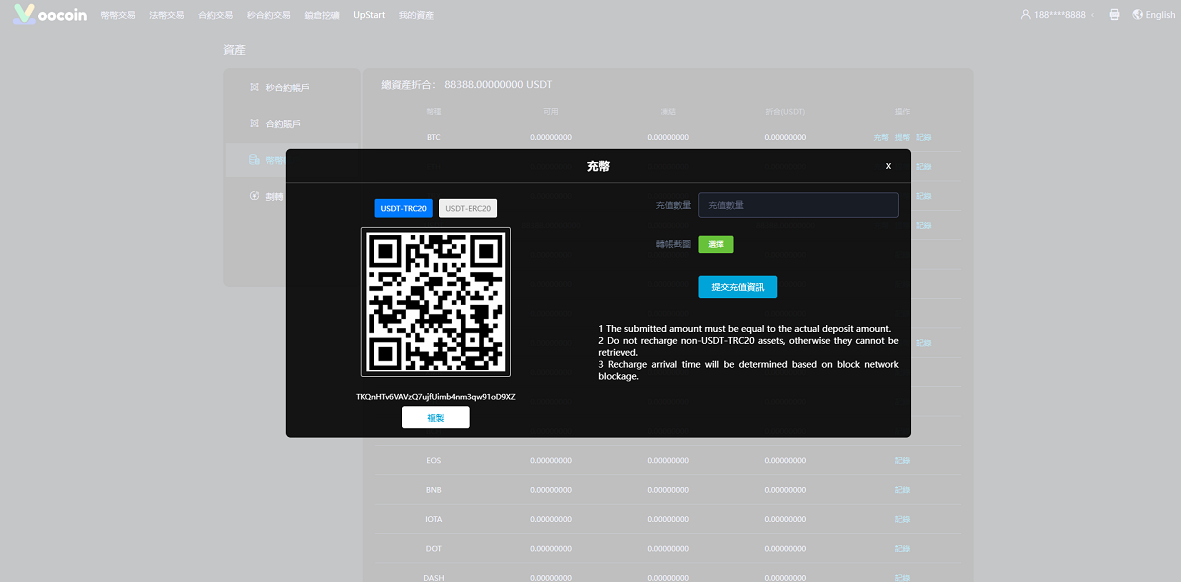Click the Voocoin logo

click(x=50, y=15)
